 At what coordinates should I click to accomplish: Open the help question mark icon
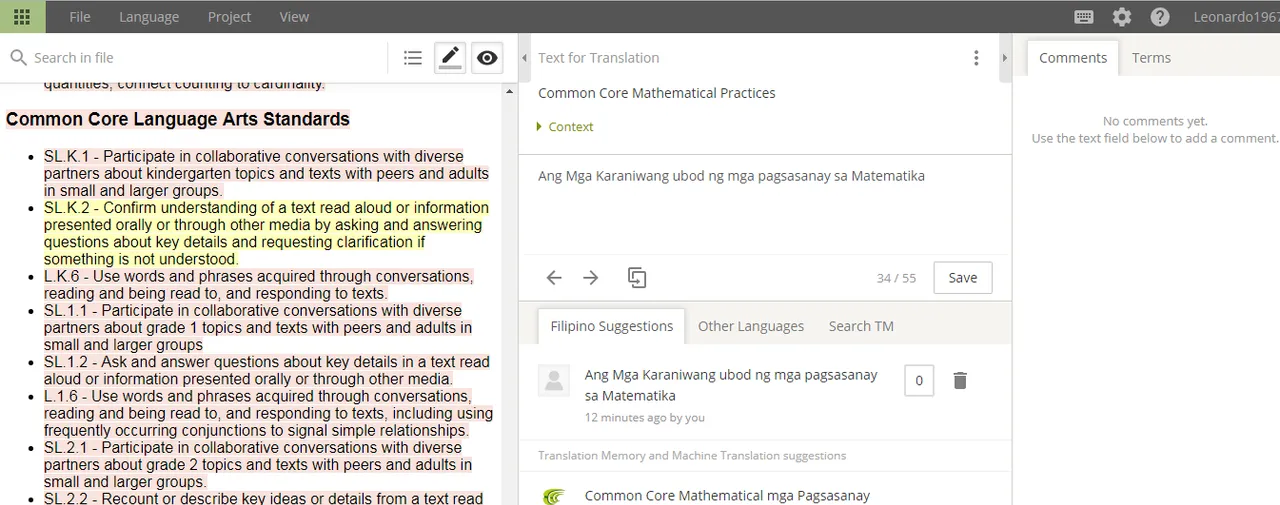tap(1160, 17)
